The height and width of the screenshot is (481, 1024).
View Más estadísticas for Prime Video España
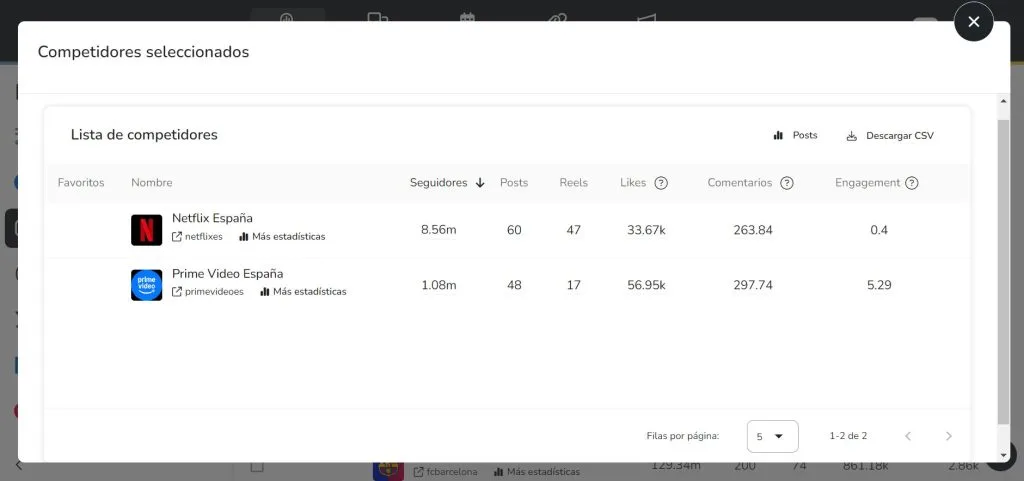pyautogui.click(x=303, y=292)
